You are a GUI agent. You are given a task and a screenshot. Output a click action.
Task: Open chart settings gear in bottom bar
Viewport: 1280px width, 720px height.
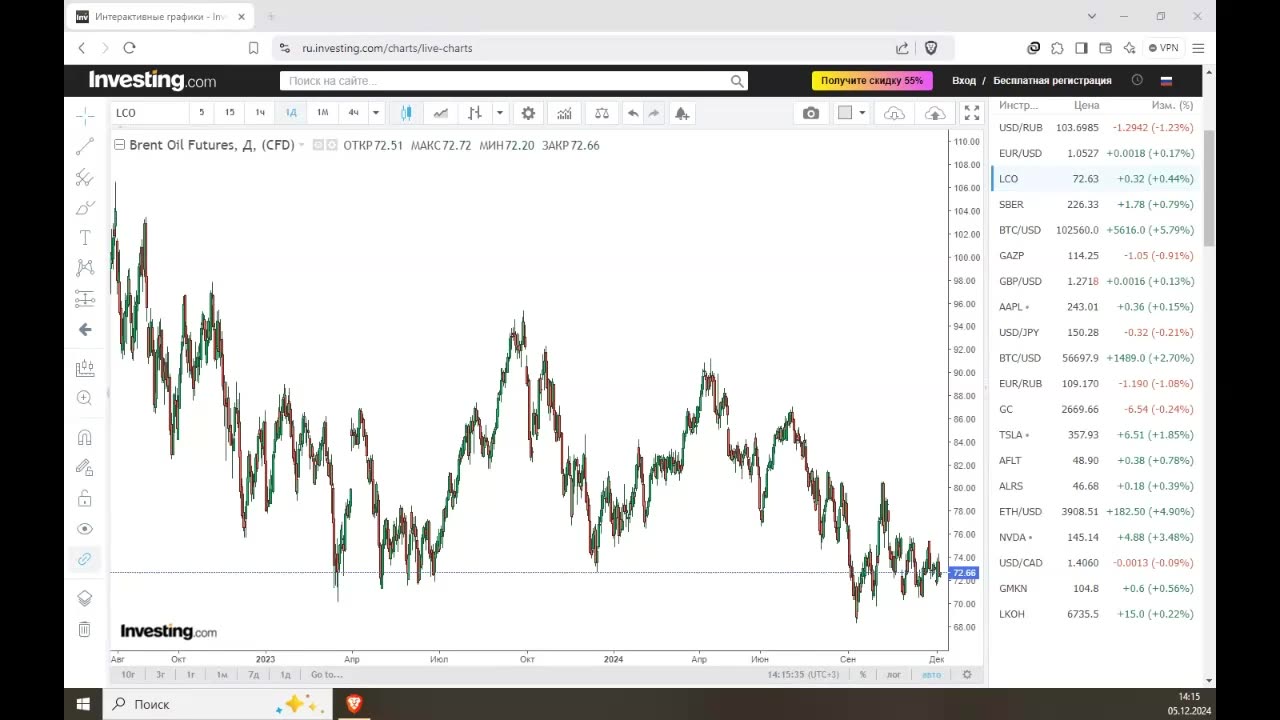pyautogui.click(x=967, y=675)
